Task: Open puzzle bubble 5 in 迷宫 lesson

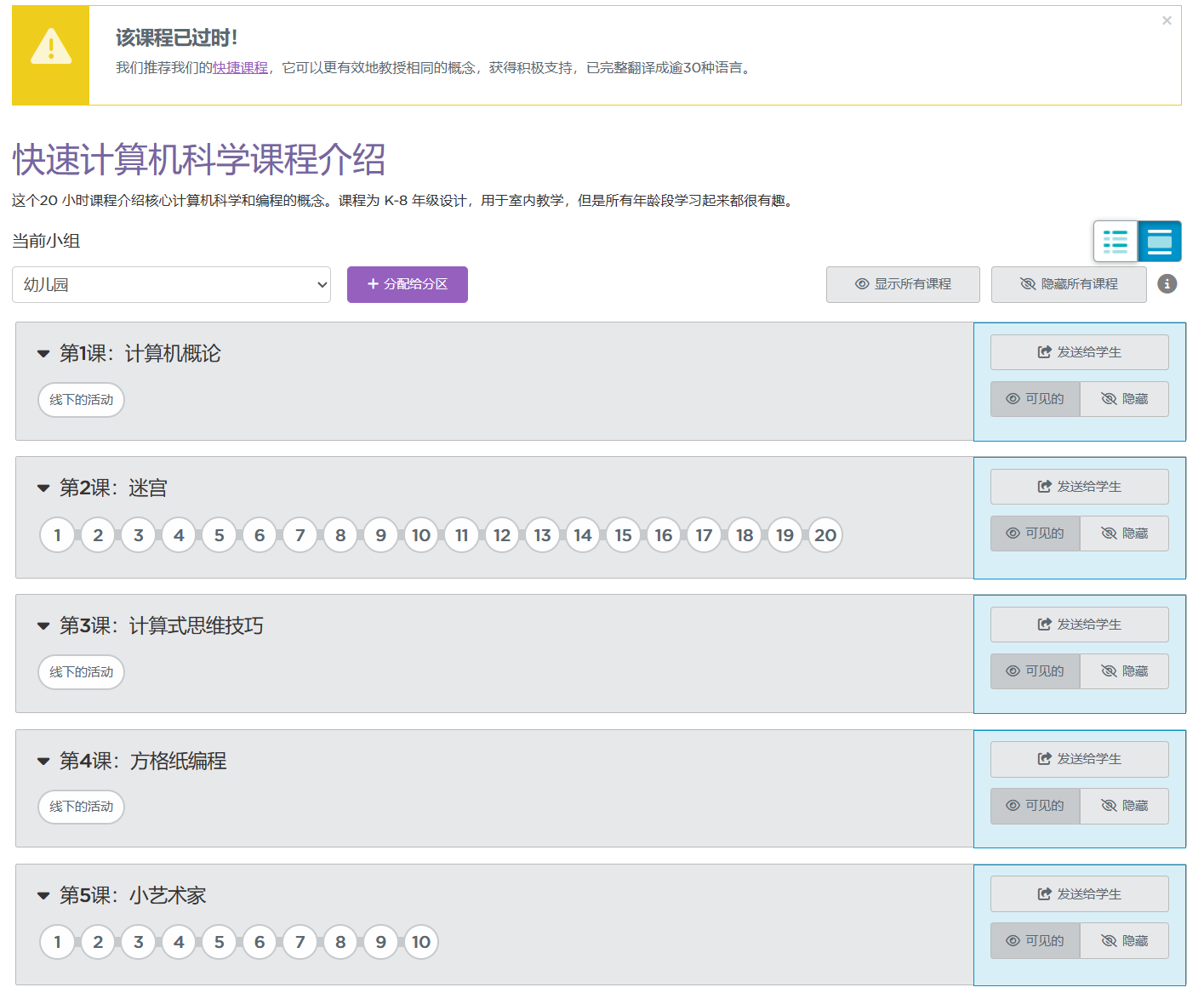Action: [x=220, y=535]
